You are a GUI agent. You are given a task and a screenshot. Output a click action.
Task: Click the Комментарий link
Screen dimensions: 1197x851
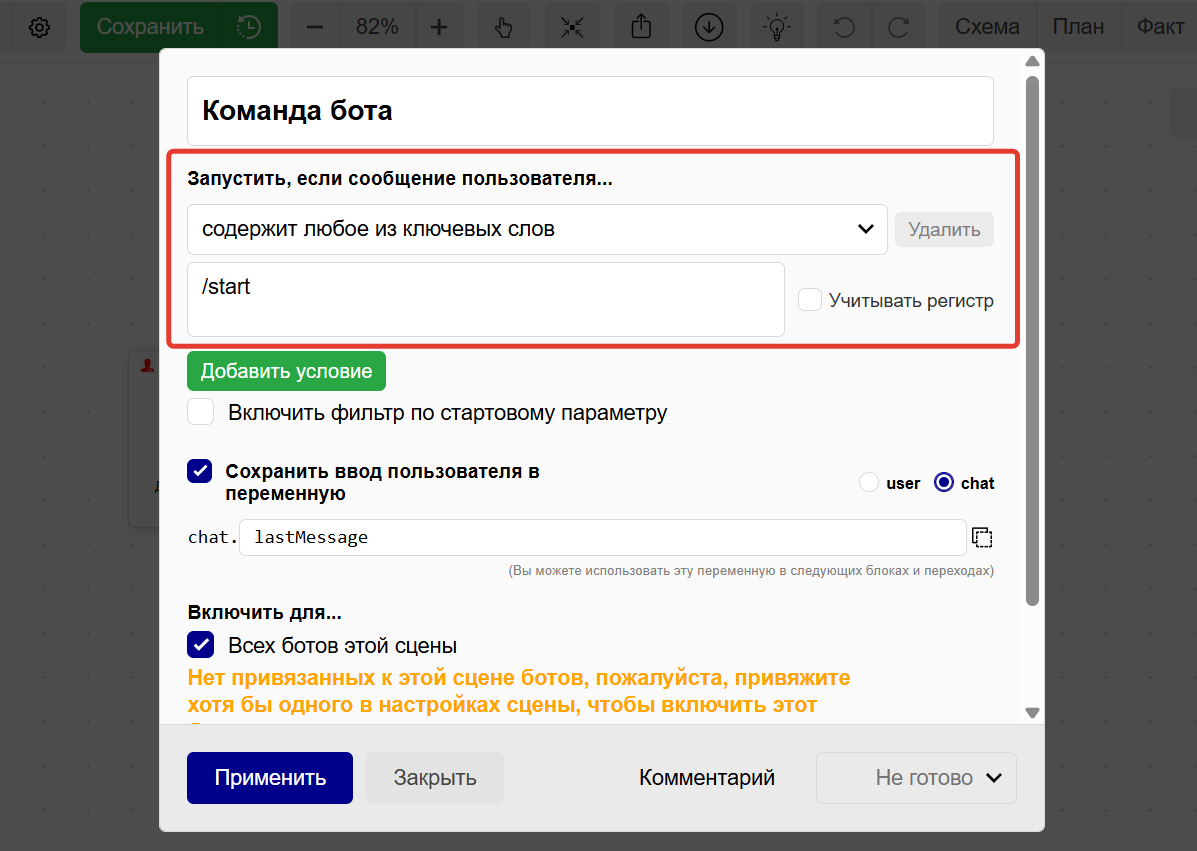pos(707,778)
